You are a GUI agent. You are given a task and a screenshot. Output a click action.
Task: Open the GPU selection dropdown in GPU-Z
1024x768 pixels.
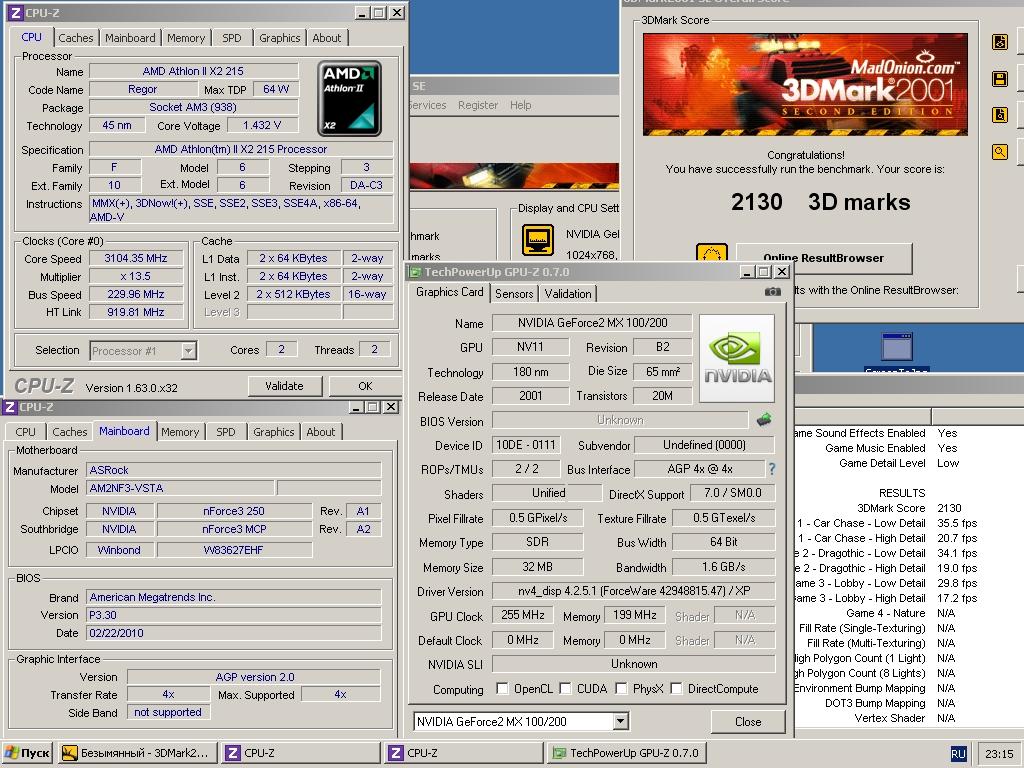click(620, 722)
